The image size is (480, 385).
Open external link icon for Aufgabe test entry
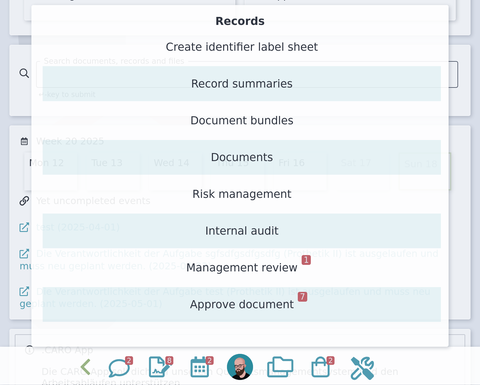tap(24, 291)
